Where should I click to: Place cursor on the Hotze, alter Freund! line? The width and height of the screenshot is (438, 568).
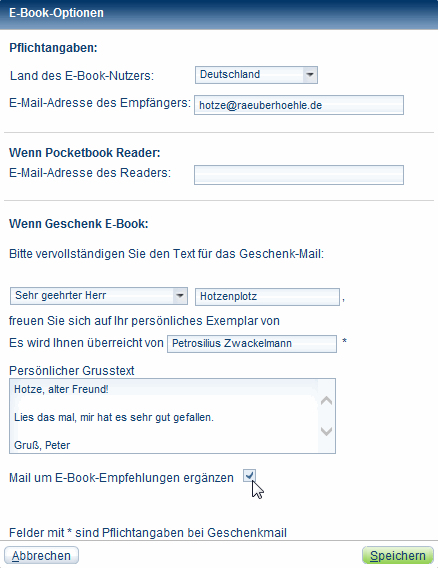pos(61,389)
